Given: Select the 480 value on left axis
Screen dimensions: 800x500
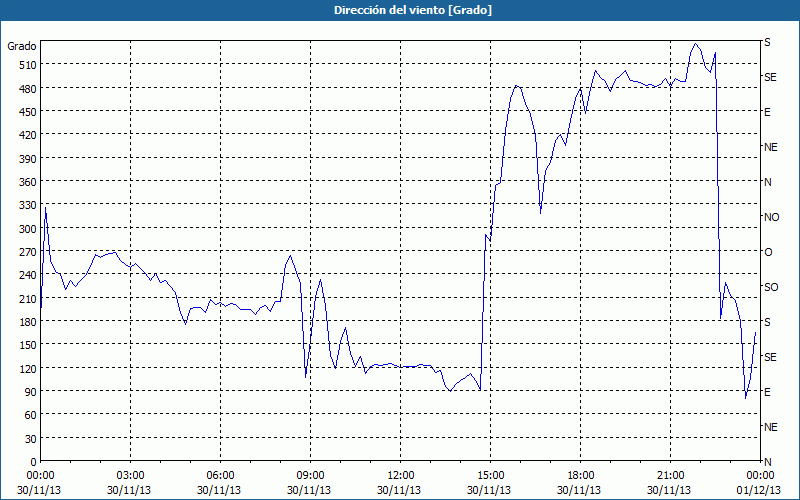Looking at the screenshot, I should click(28, 89).
